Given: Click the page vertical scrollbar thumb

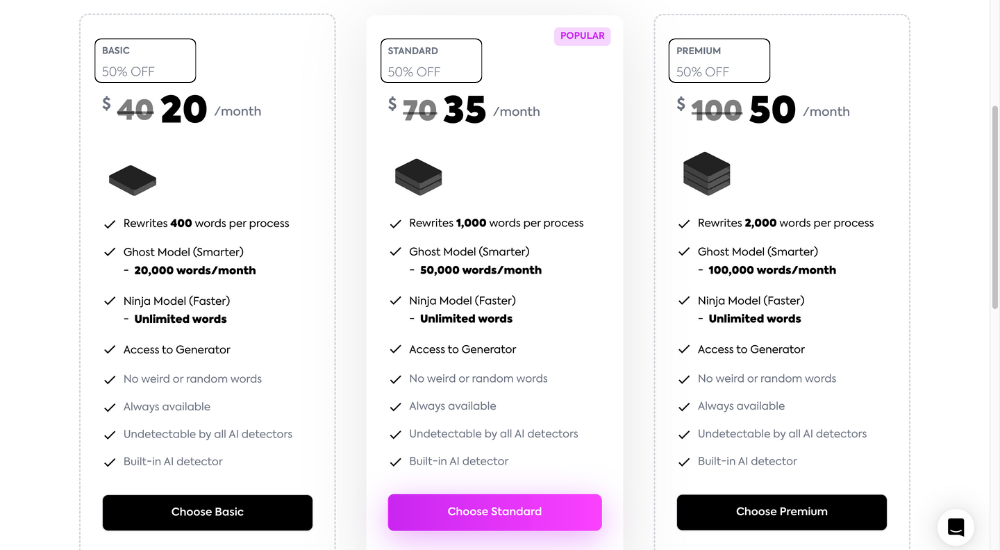Looking at the screenshot, I should click(994, 207).
